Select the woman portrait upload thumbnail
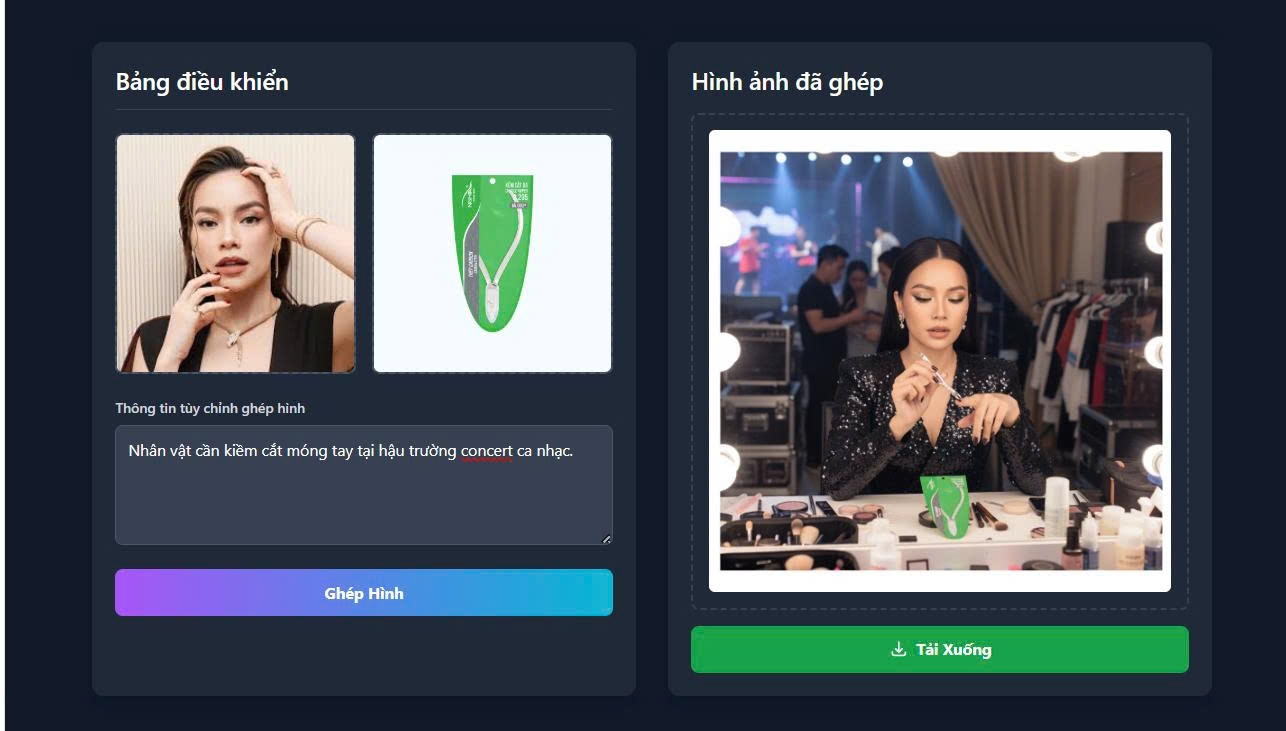The width and height of the screenshot is (1286, 731). [x=236, y=254]
